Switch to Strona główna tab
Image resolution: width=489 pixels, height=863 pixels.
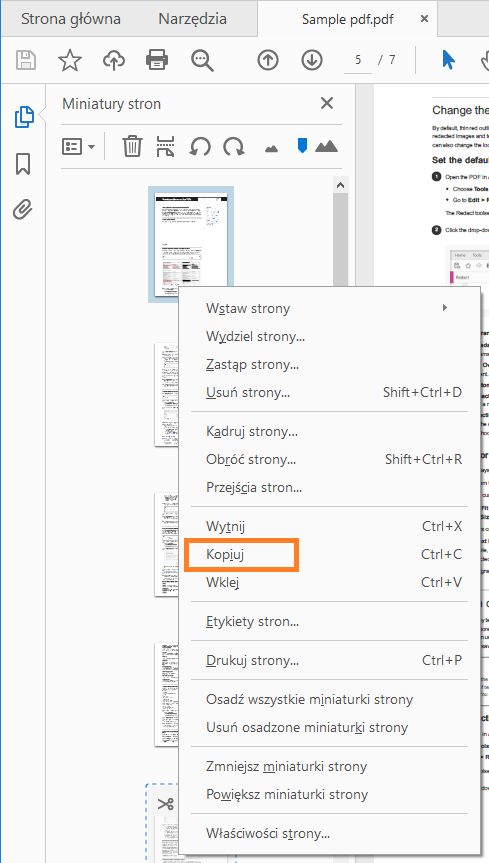point(71,19)
